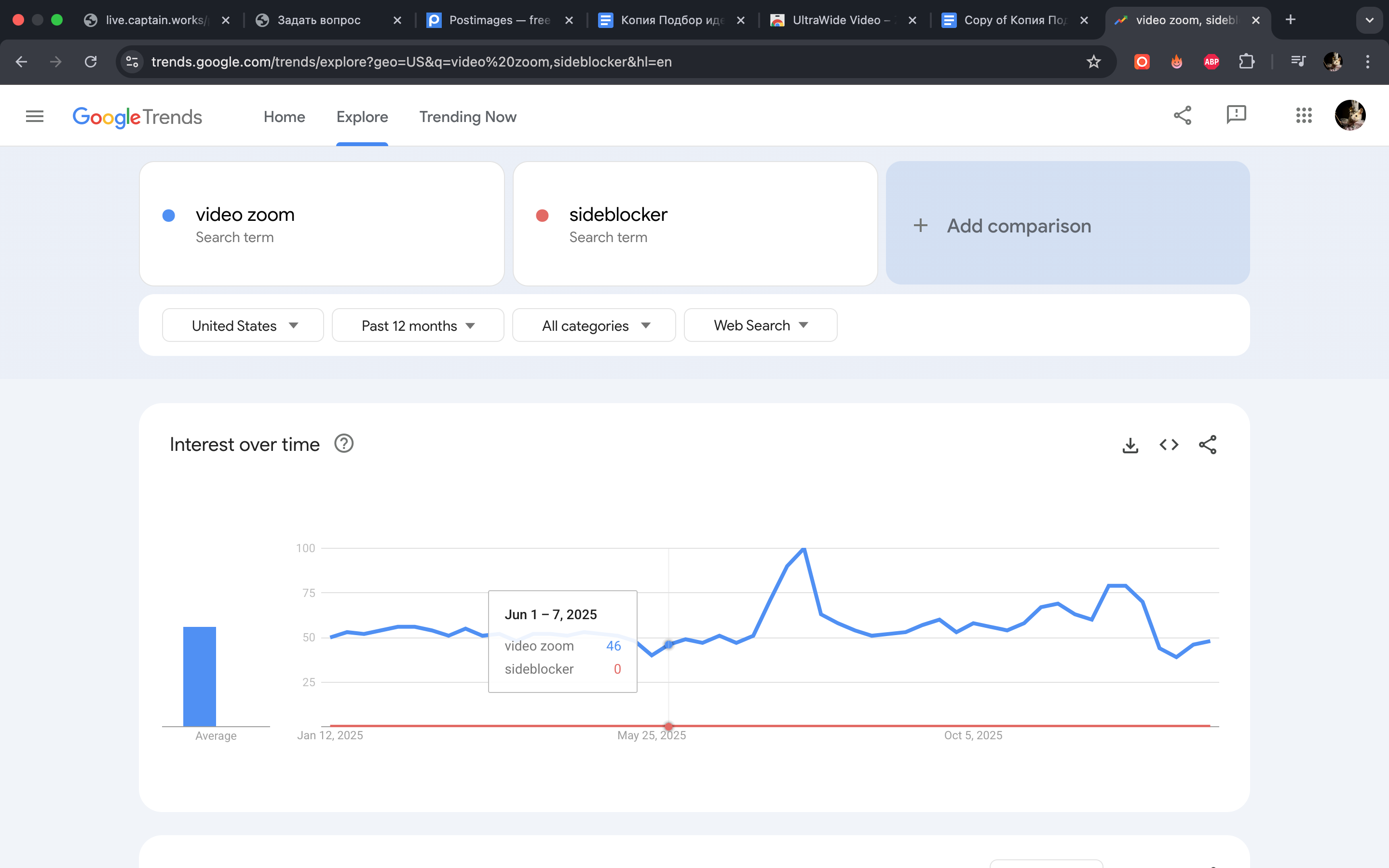1389x868 pixels.
Task: Expand the United States region dropdown
Action: 243,325
